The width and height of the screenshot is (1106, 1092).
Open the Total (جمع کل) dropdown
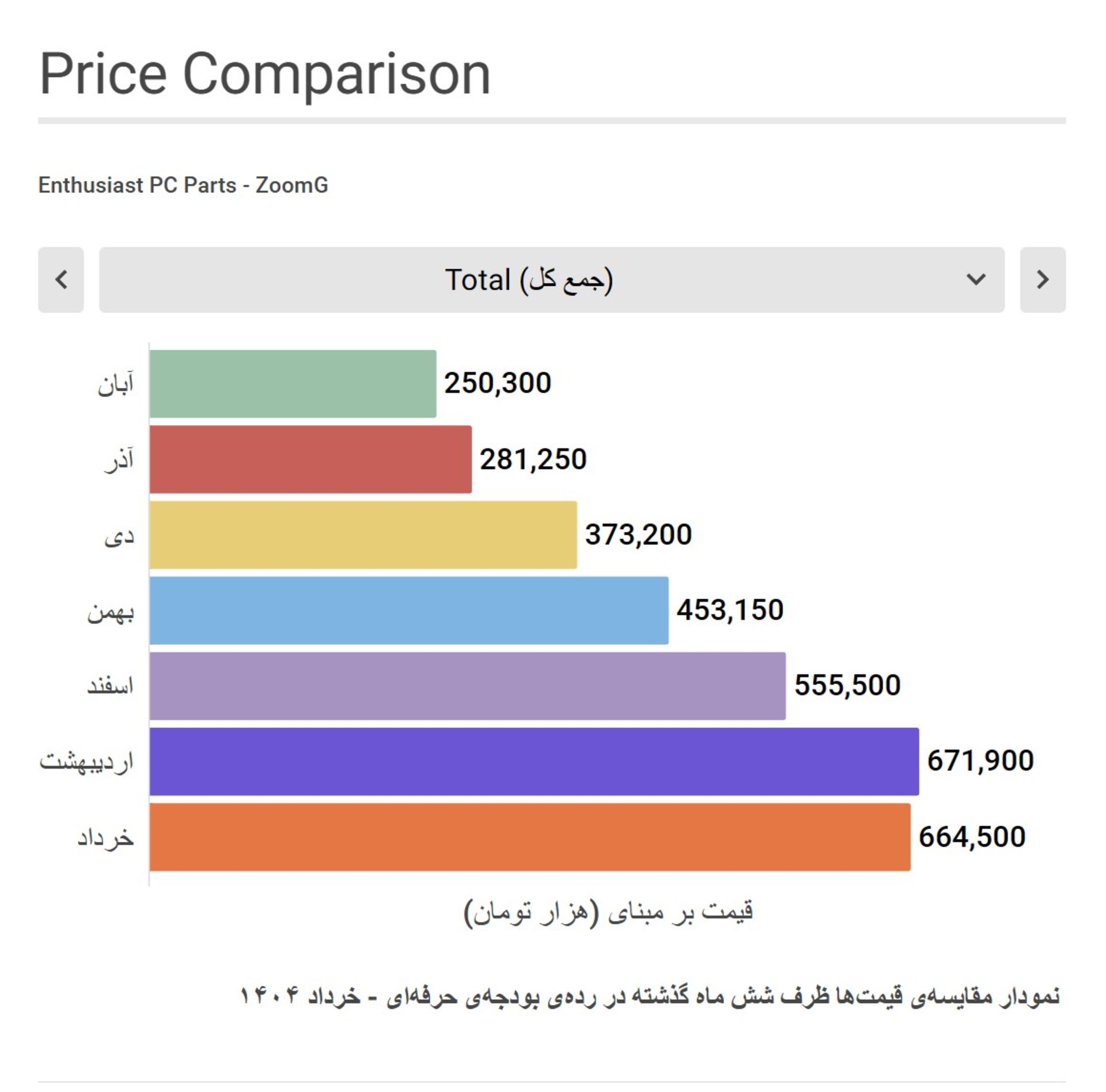click(x=552, y=280)
